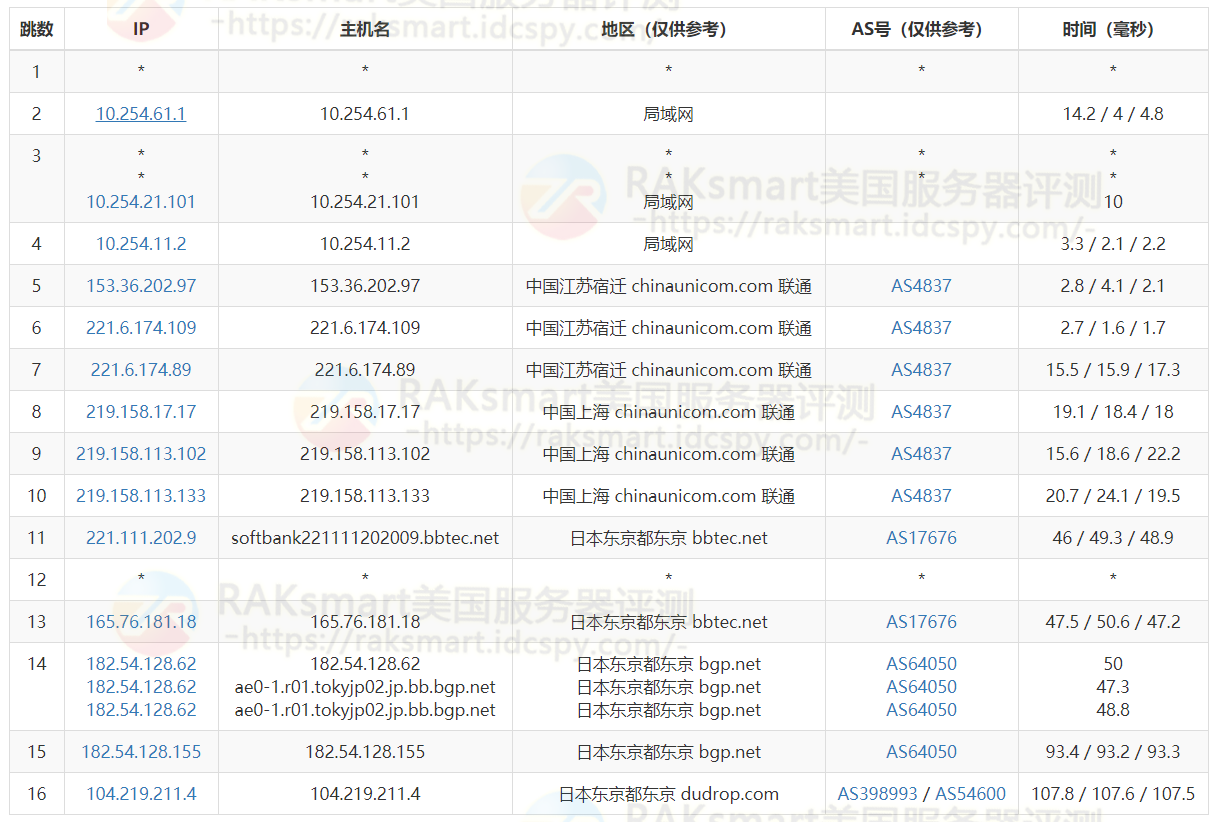This screenshot has height=822, width=1215.
Task: Select region 局域网 in hop 4 row
Action: tap(668, 244)
